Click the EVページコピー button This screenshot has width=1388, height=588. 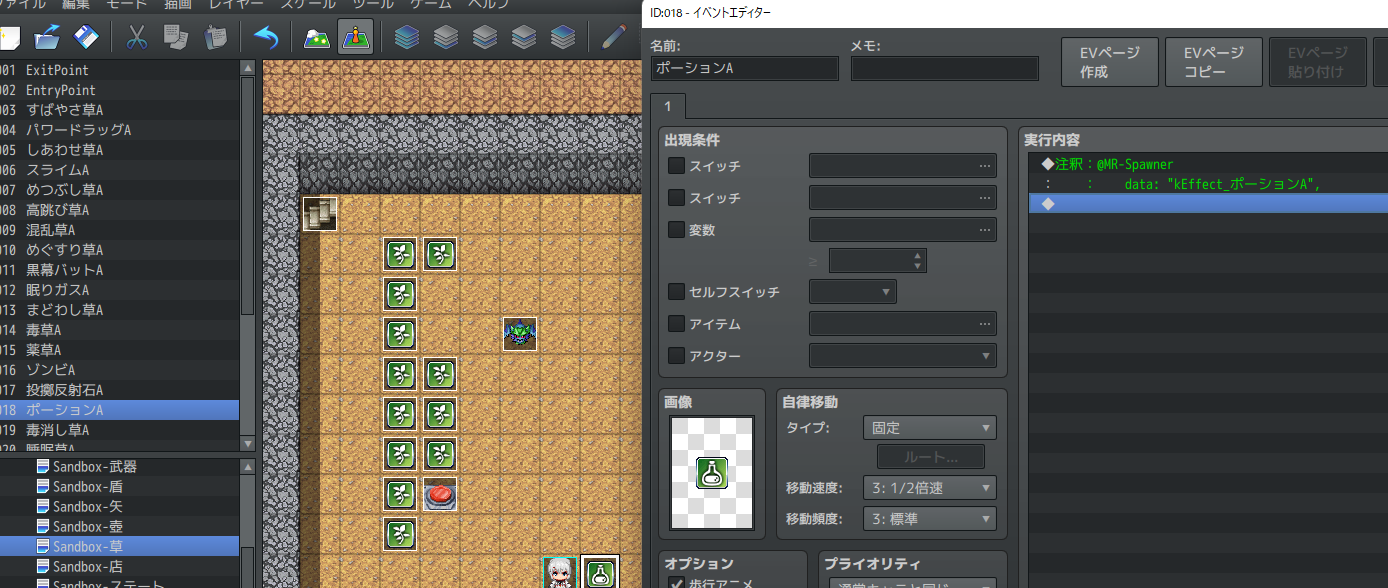1214,62
